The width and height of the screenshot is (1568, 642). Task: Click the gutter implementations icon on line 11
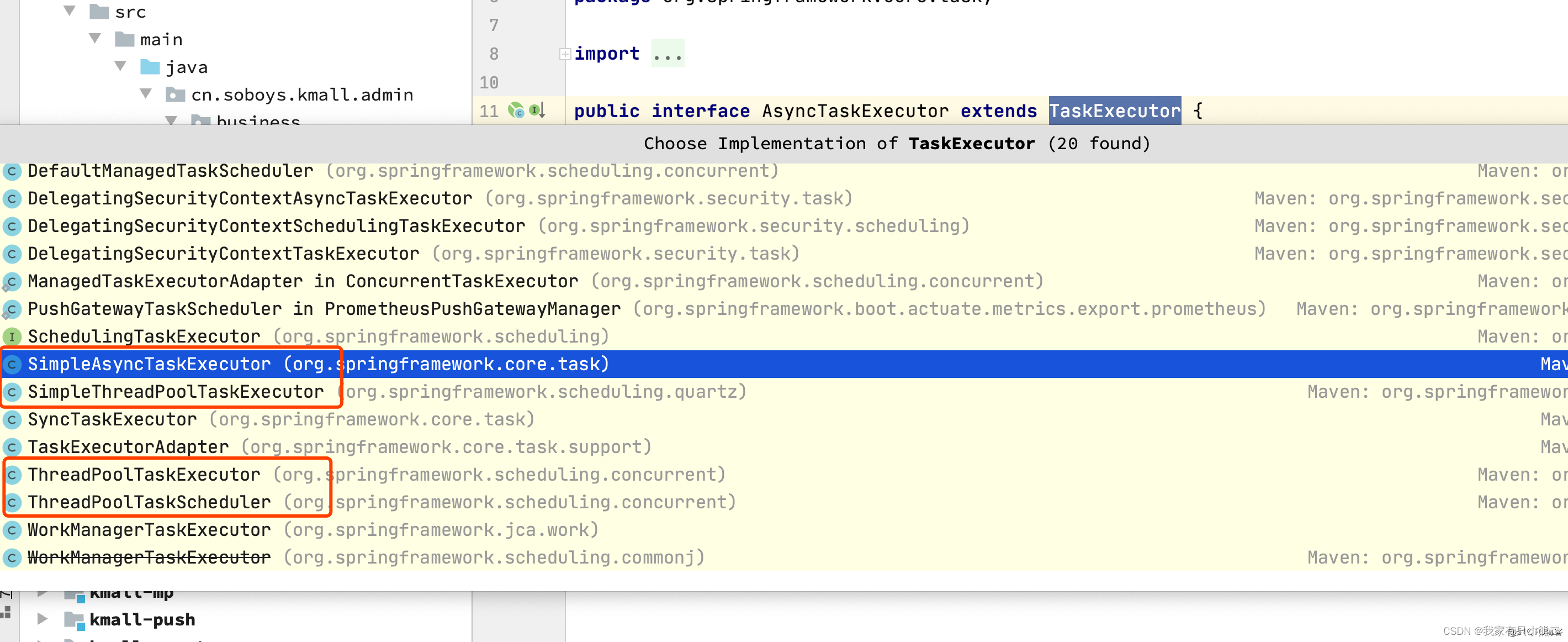tap(516, 110)
